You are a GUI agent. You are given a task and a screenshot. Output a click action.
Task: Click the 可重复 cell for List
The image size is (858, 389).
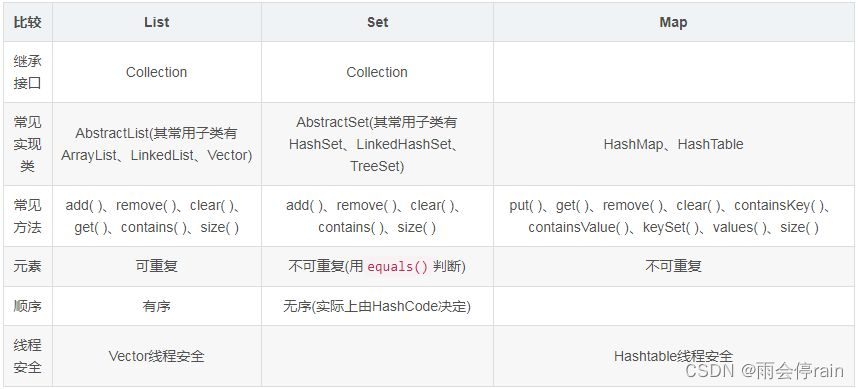click(x=156, y=266)
